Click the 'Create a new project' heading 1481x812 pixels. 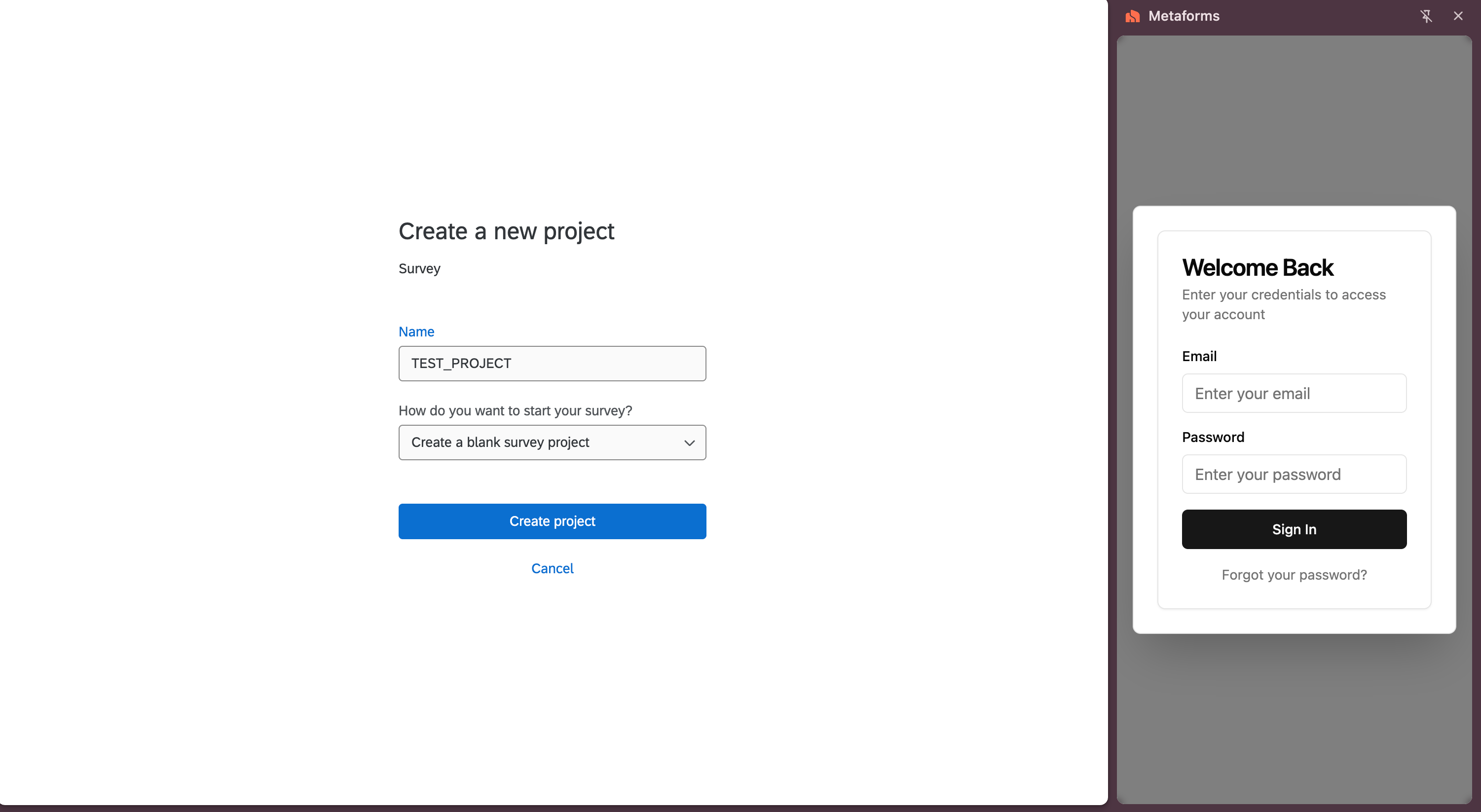507,232
